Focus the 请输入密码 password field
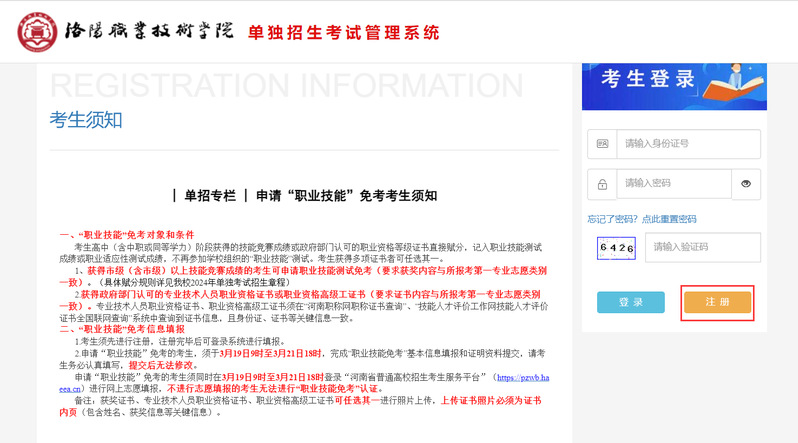The image size is (798, 443). [673, 184]
